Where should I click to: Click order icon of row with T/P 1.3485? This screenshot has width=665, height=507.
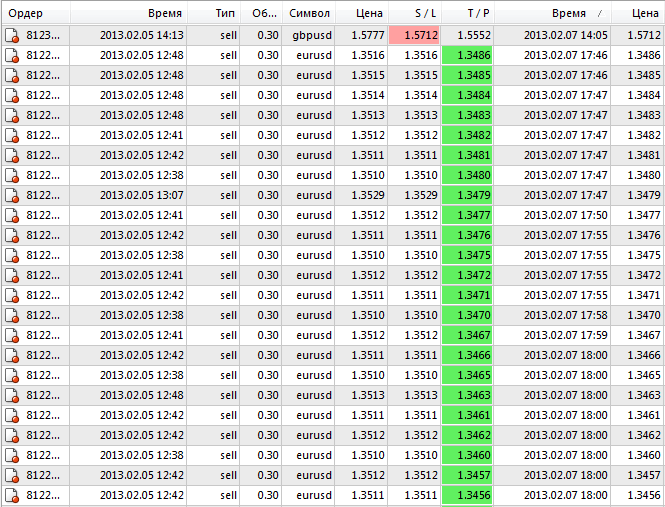(x=12, y=76)
